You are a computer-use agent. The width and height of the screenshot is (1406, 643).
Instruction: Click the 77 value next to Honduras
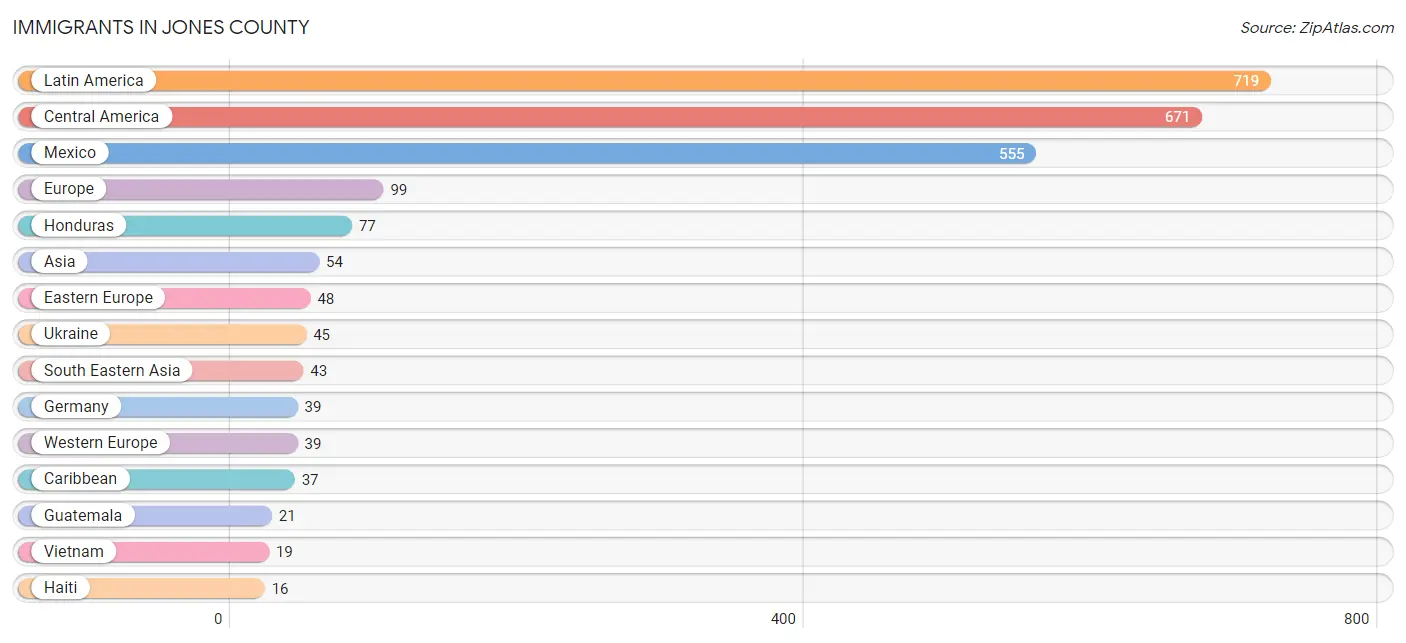tap(367, 226)
